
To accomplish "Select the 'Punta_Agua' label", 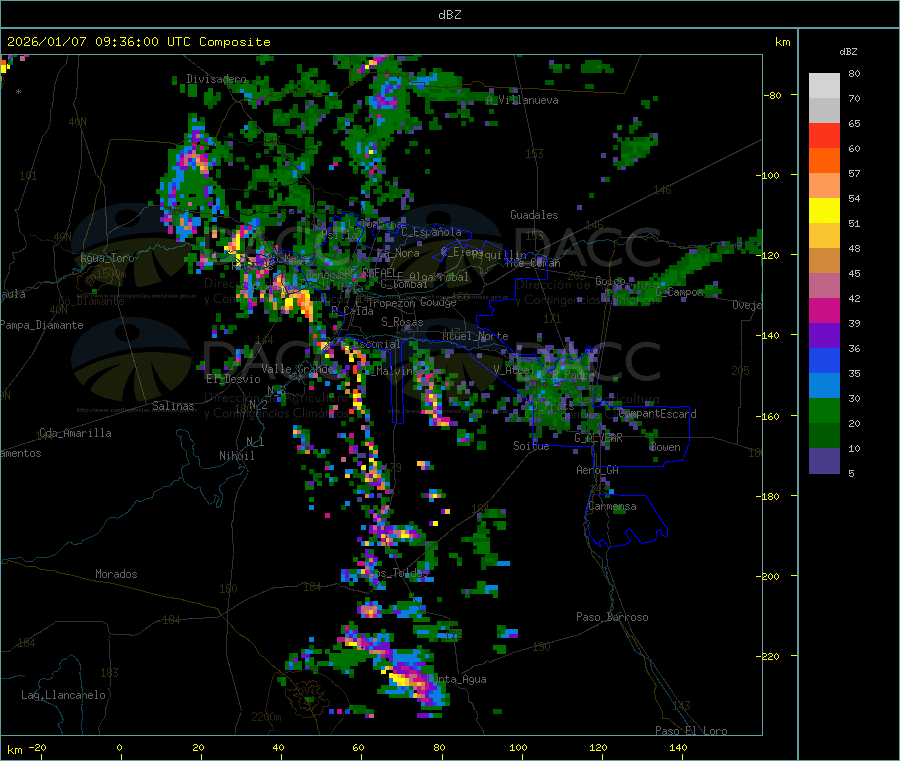I will 457,679.
